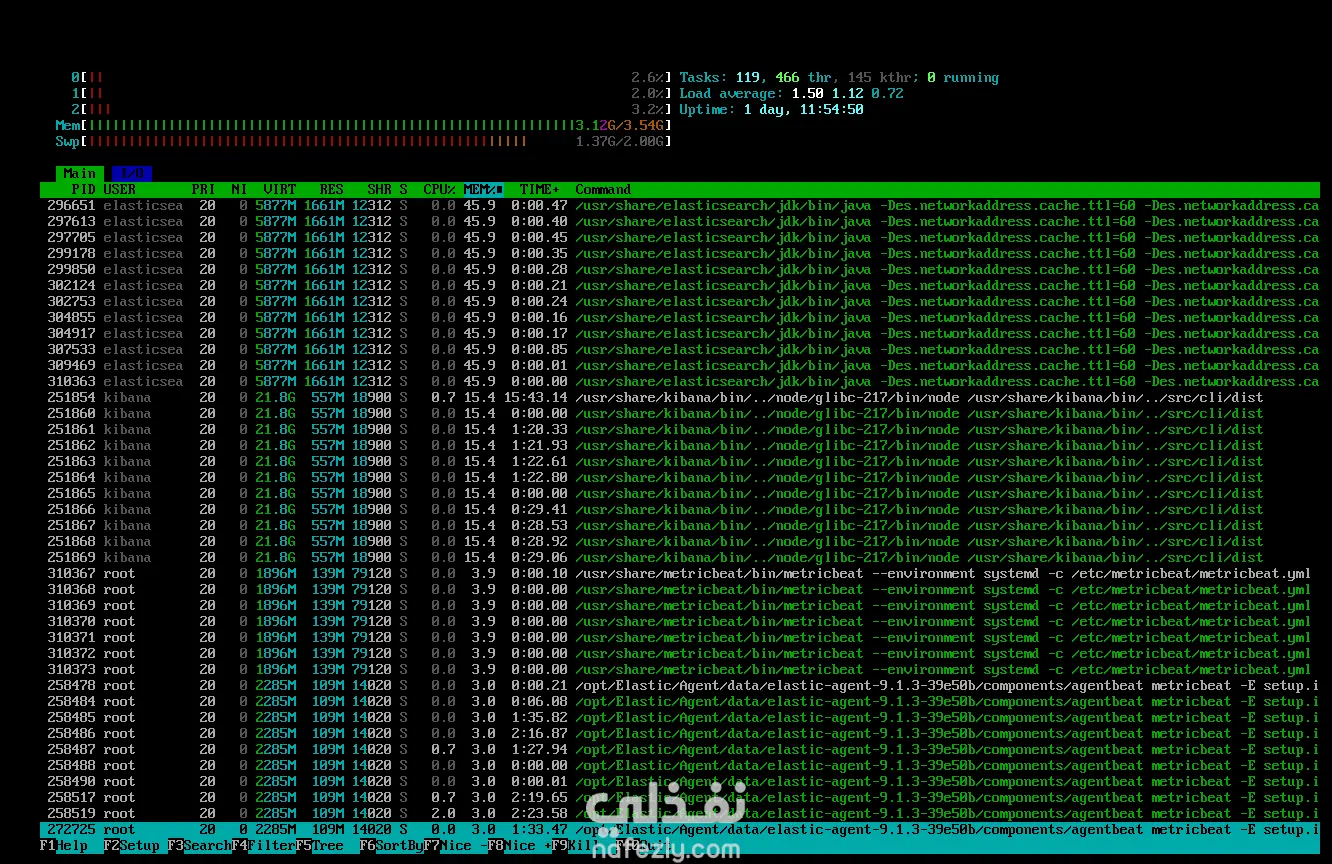Select elasticsearch process PID 297613
This screenshot has width=1332, height=864.
680,221
